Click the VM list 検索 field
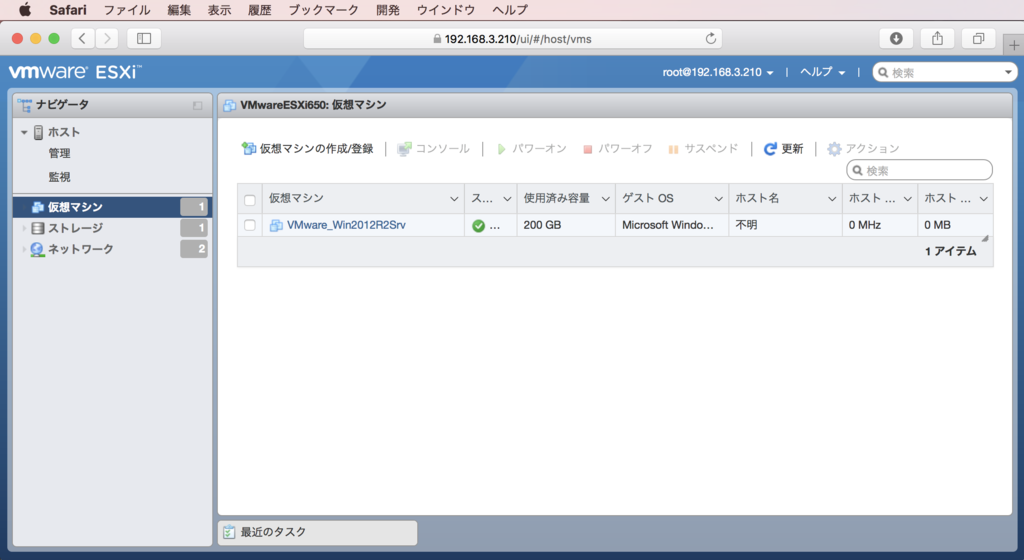 920,170
